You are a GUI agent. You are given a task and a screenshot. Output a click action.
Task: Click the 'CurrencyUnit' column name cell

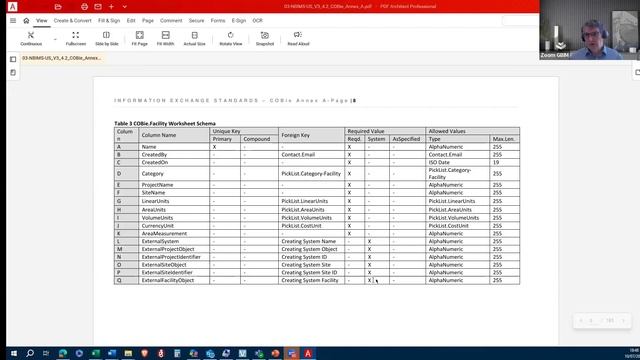coord(174,226)
